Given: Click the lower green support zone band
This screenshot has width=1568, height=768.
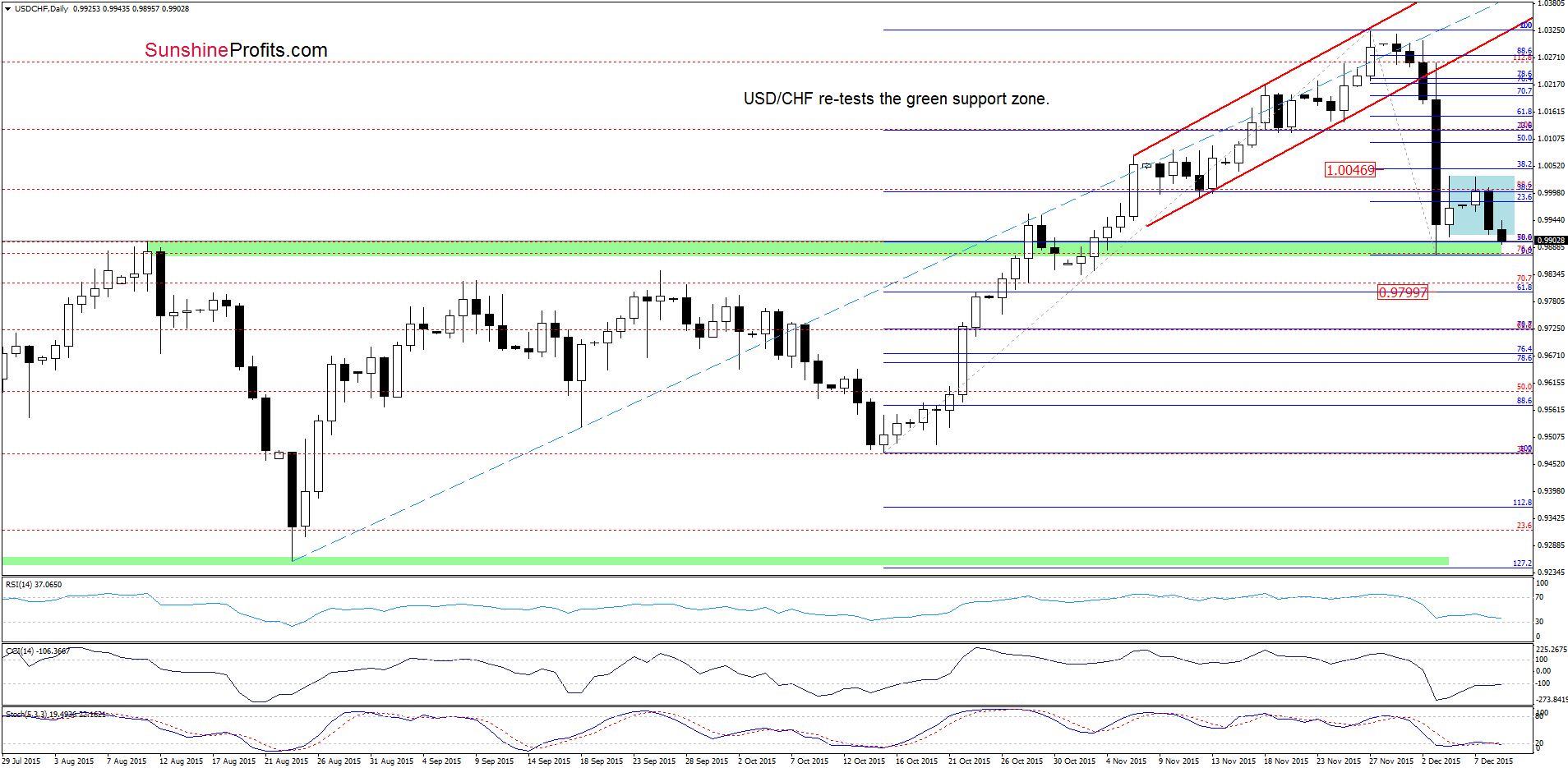Looking at the screenshot, I should (x=725, y=561).
